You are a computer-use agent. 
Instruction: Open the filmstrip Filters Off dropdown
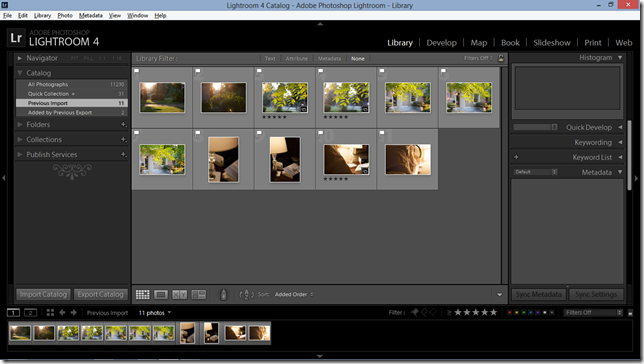click(593, 313)
